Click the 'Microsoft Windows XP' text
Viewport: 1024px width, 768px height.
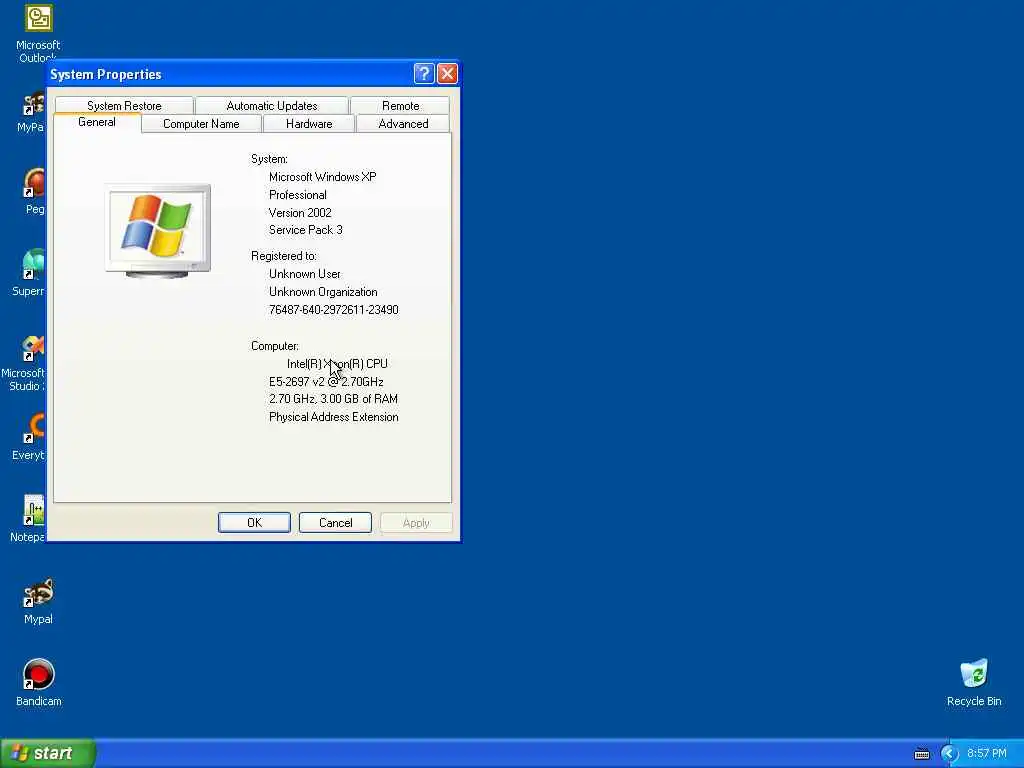[x=323, y=177]
